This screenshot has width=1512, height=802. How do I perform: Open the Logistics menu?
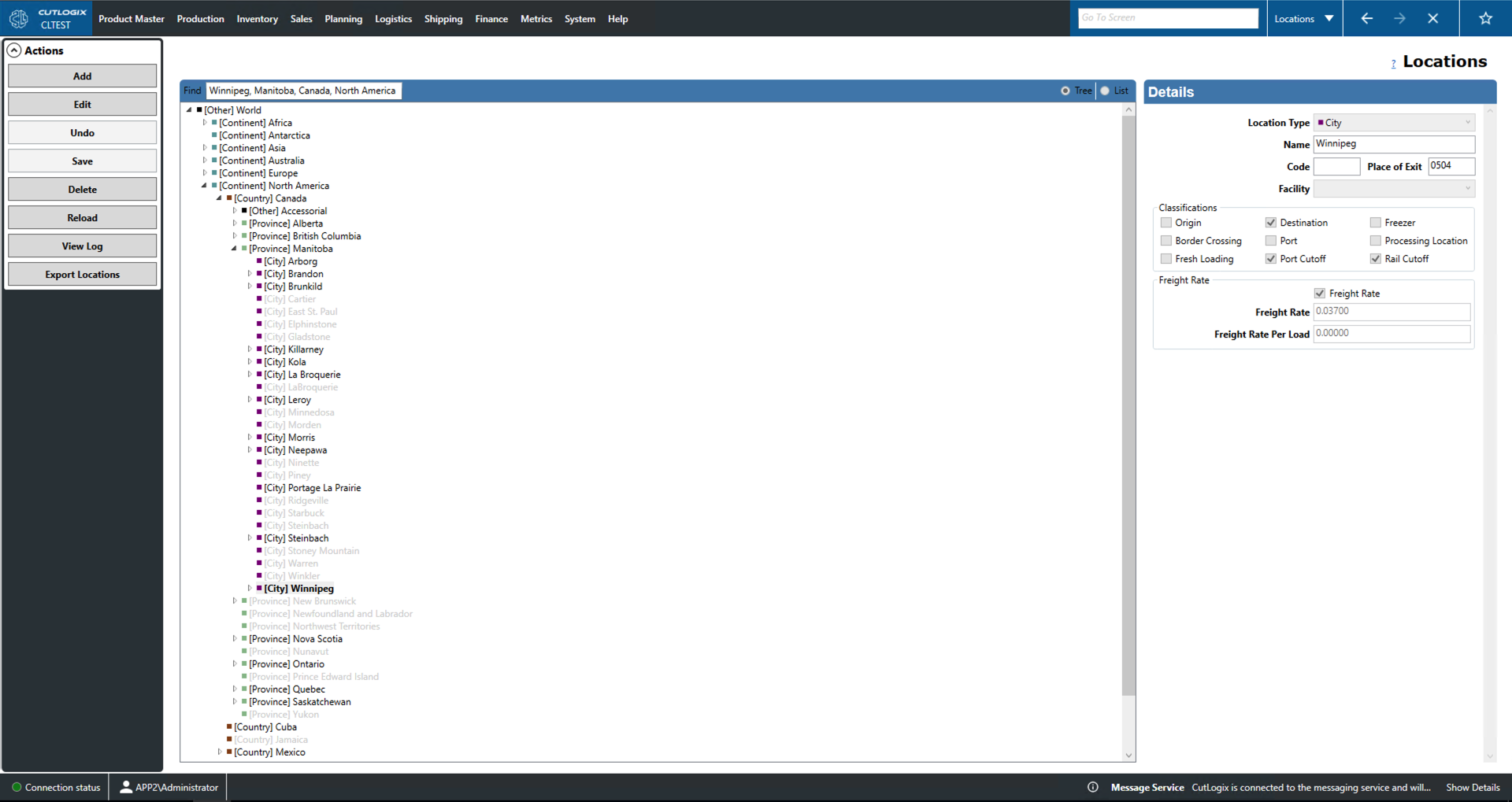393,18
